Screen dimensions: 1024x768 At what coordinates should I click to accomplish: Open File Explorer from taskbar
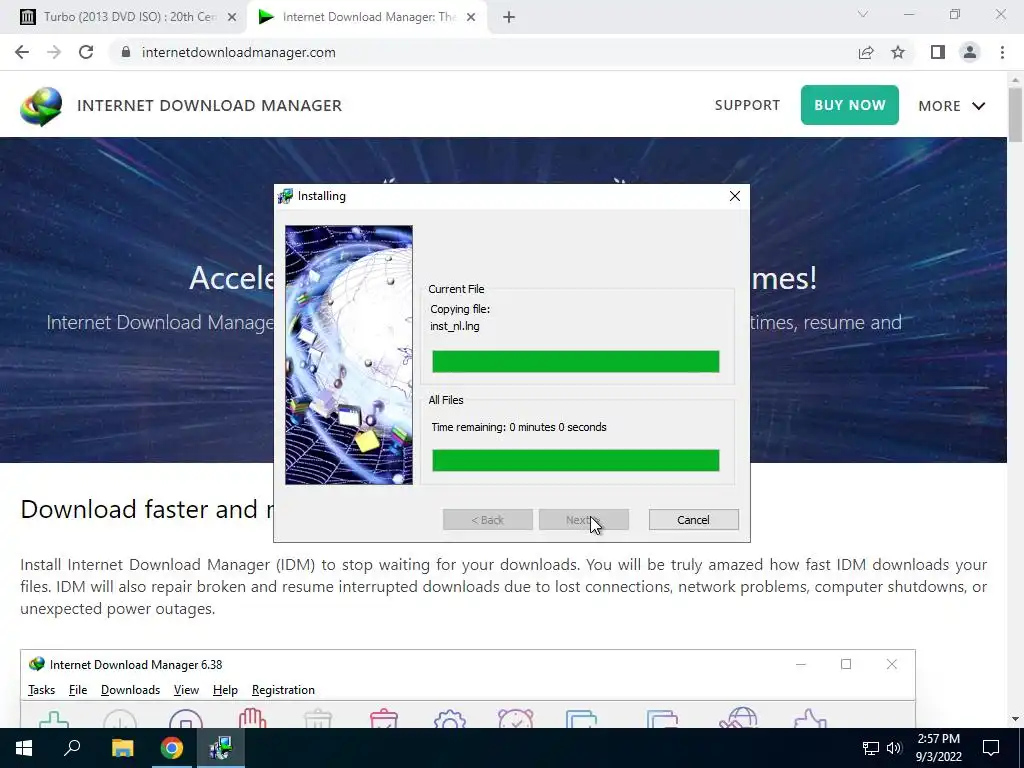coord(122,748)
